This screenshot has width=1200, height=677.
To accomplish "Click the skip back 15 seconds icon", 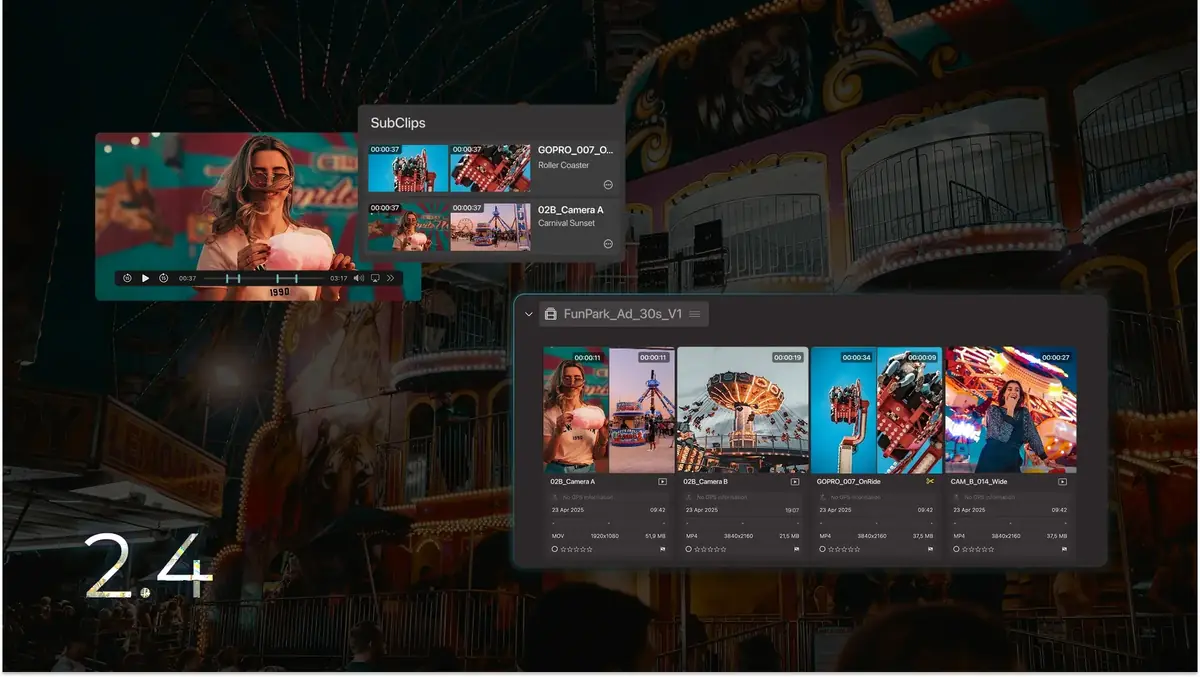I will coord(127,278).
